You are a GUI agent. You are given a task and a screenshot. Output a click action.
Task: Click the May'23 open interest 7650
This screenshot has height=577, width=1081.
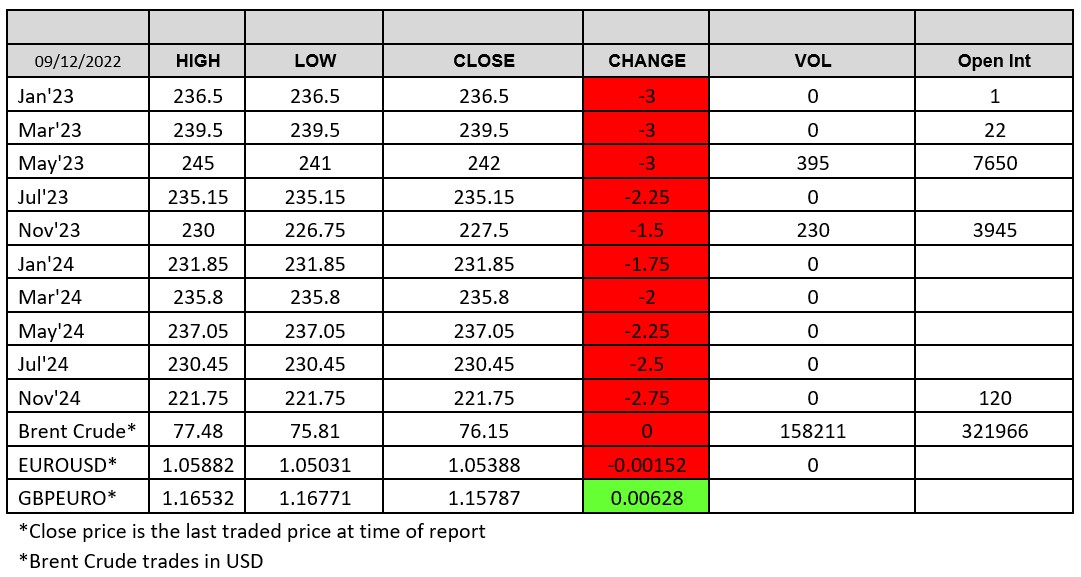[994, 163]
